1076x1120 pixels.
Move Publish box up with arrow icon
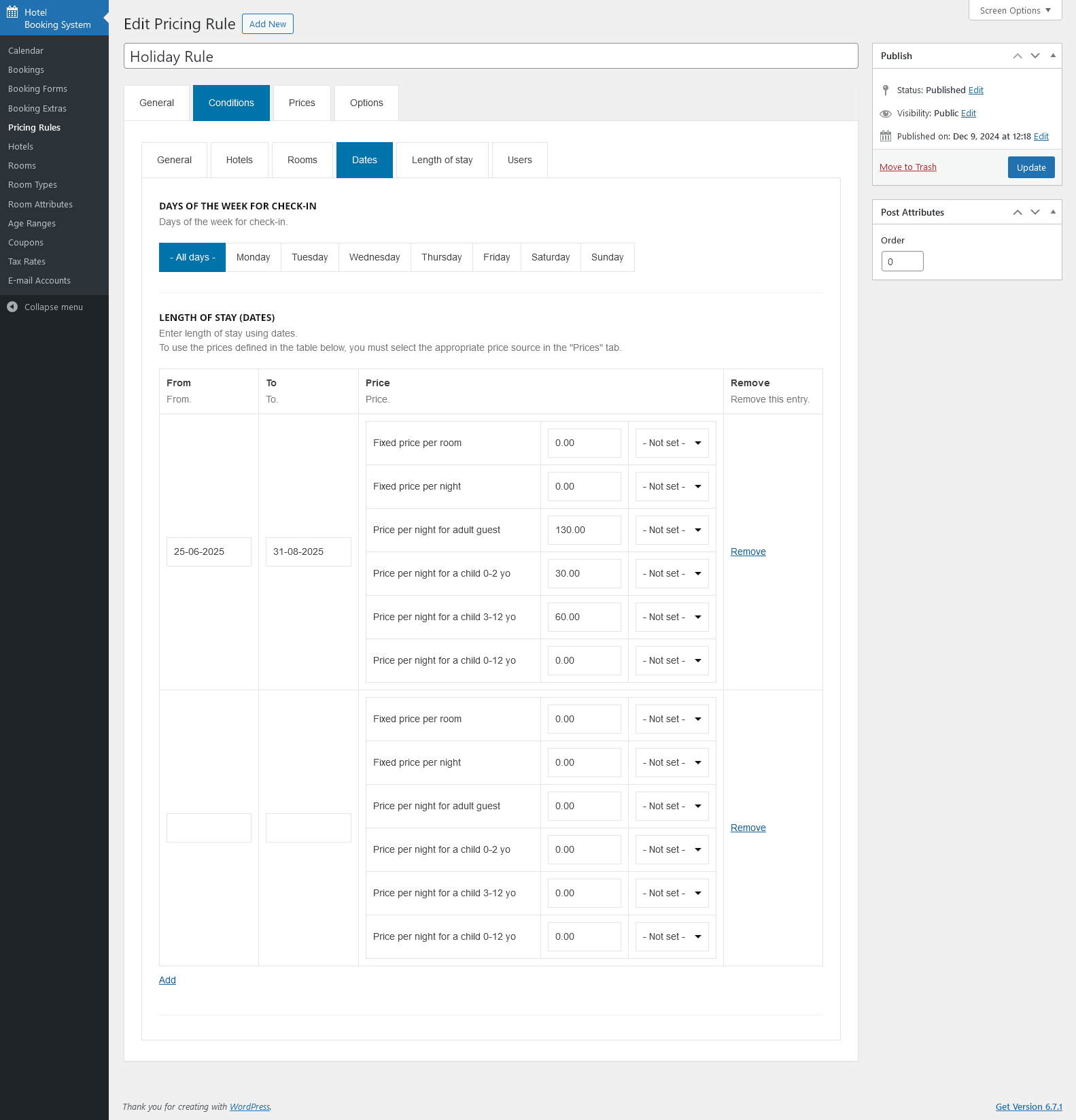(1018, 56)
